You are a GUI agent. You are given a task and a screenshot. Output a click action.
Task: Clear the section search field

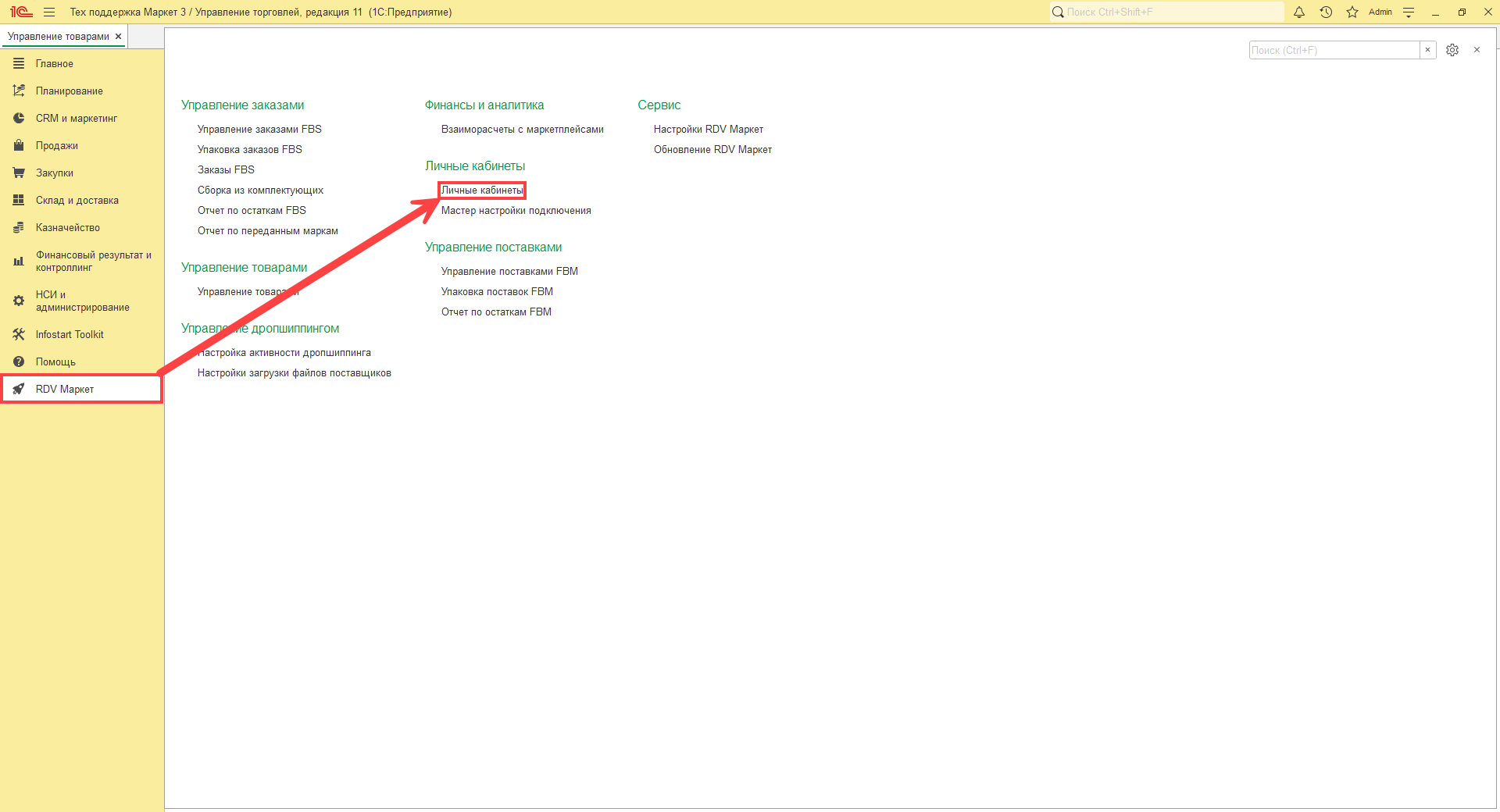click(x=1427, y=50)
